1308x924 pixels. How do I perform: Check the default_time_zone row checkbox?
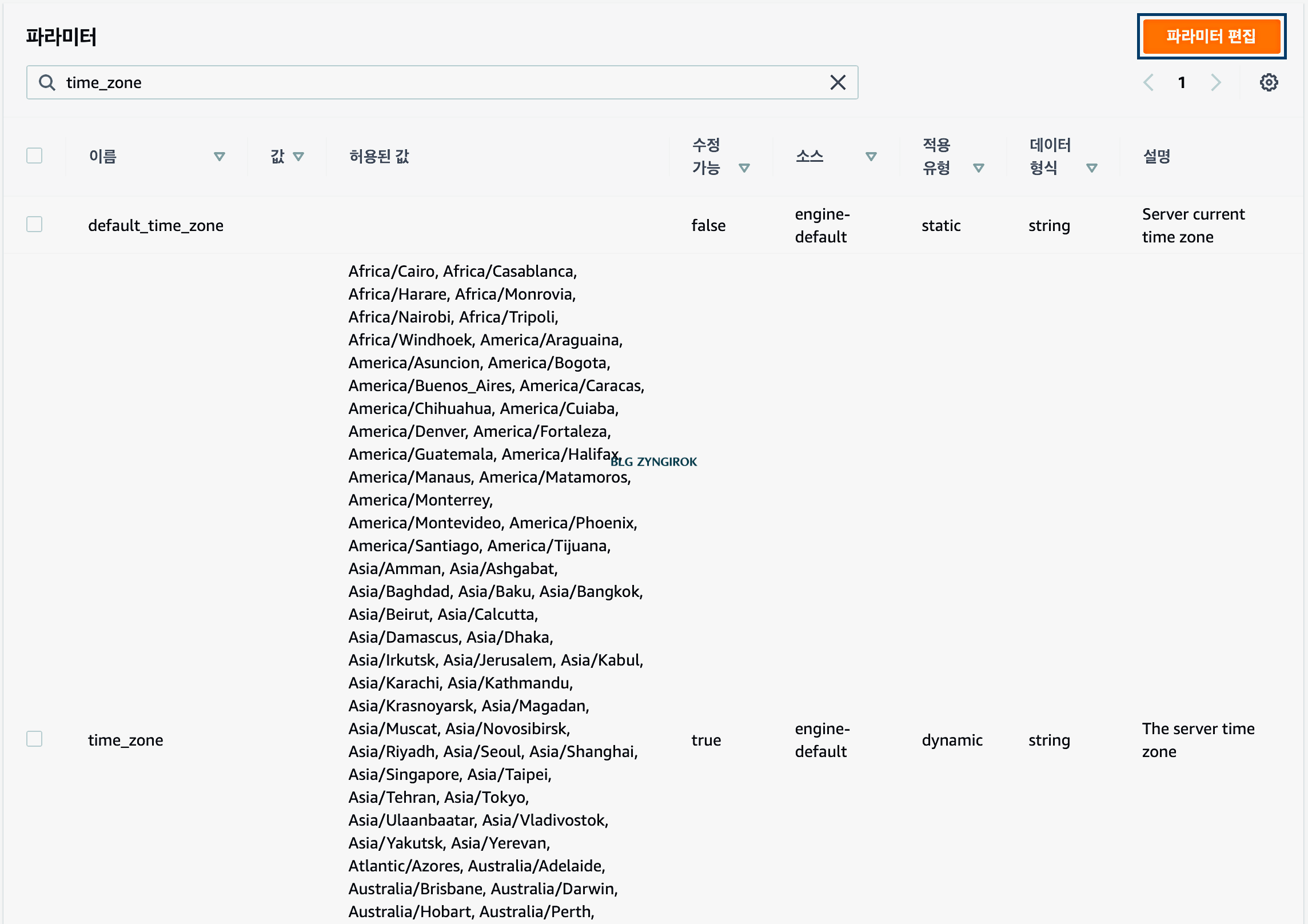click(34, 225)
